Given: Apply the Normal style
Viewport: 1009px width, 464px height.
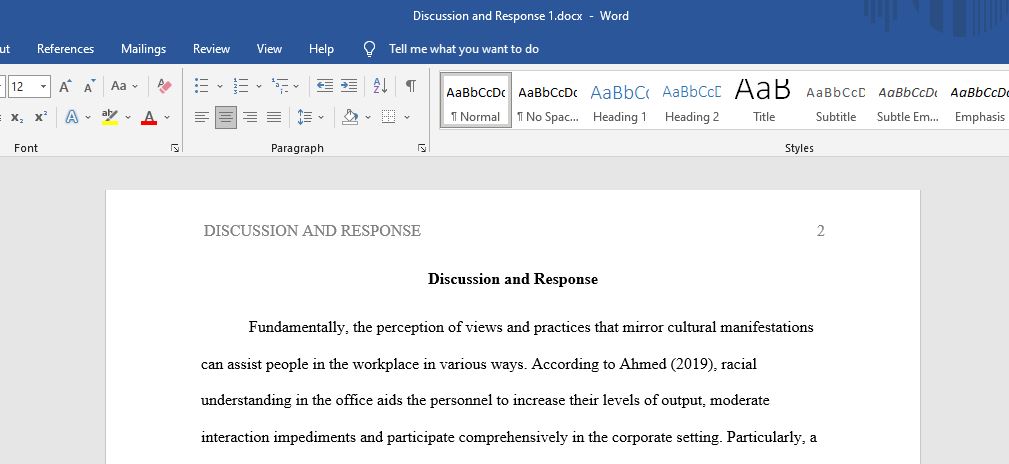Looking at the screenshot, I should coord(476,100).
